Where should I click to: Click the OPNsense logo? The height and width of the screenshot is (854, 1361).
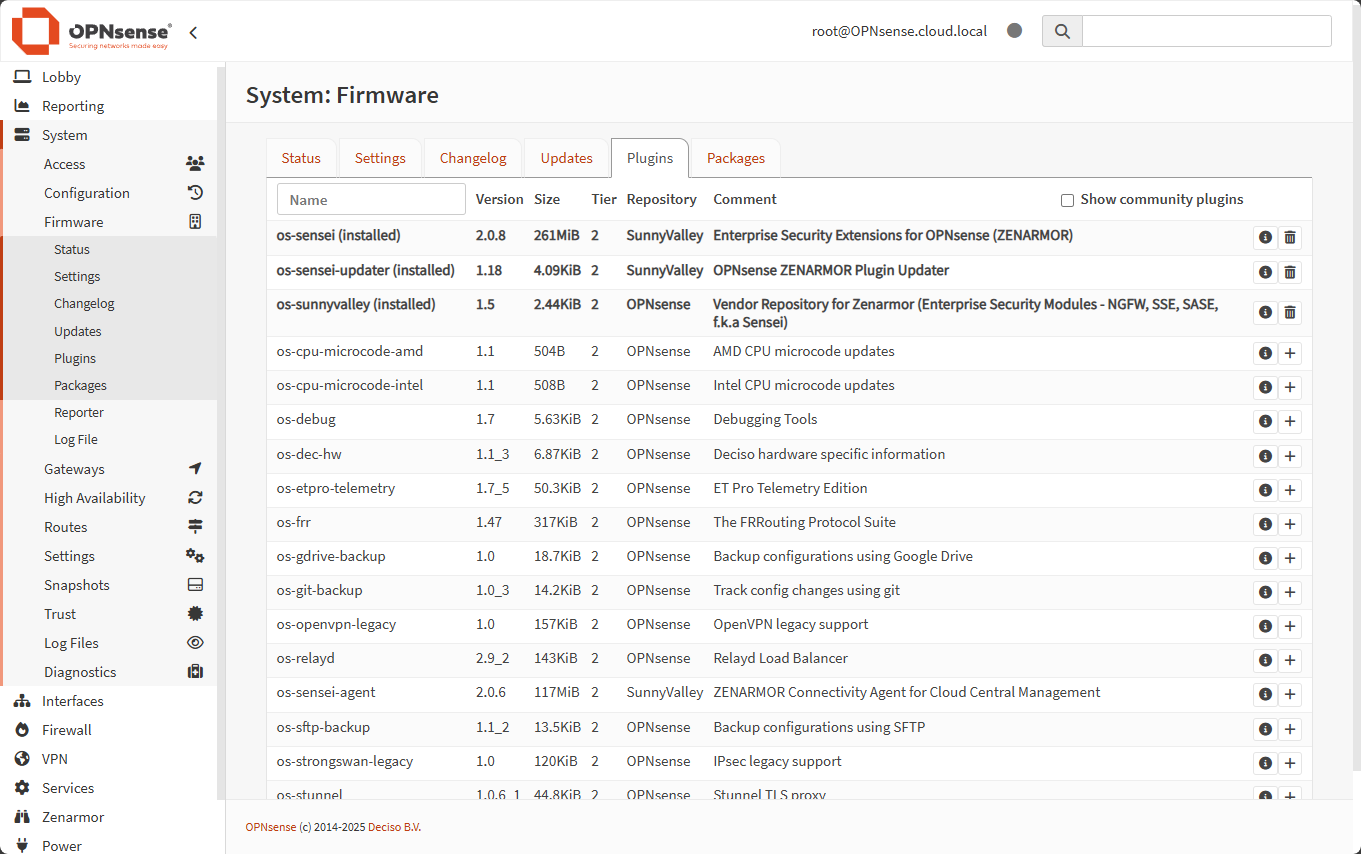pyautogui.click(x=91, y=31)
